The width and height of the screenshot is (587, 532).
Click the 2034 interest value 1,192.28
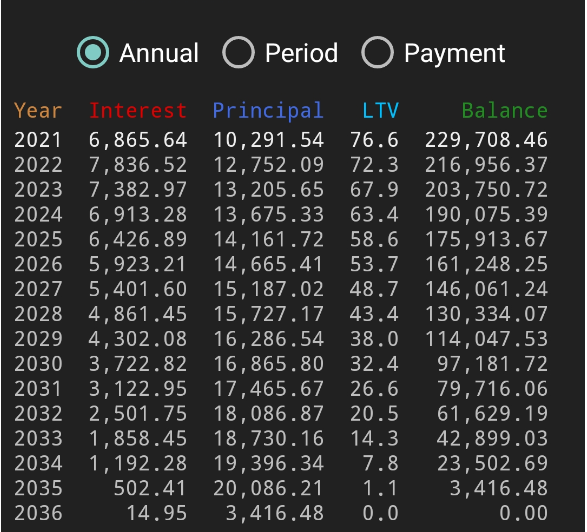click(x=138, y=463)
